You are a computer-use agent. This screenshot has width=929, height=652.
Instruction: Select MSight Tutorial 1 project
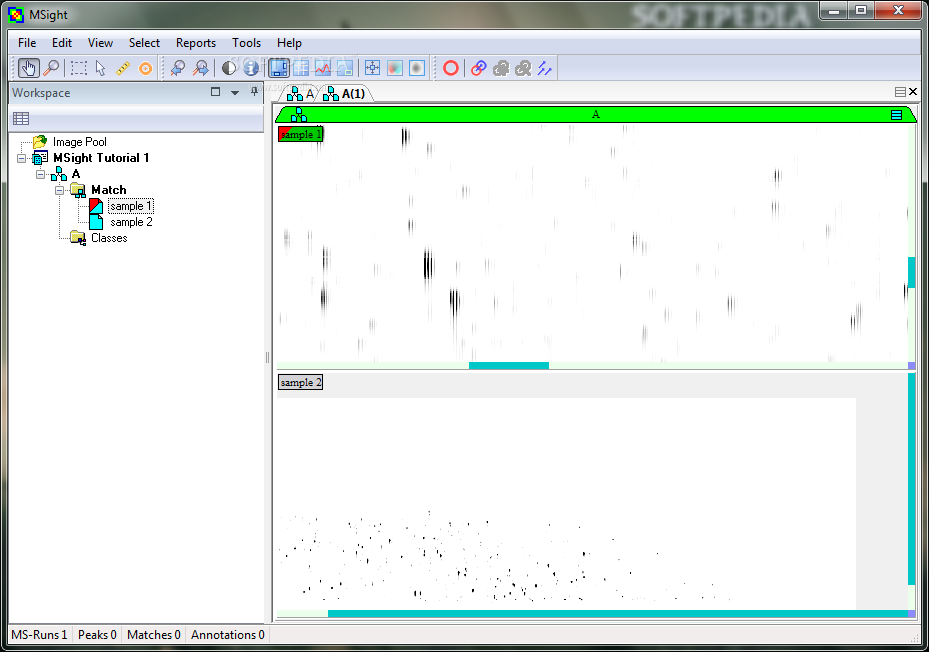pos(101,158)
